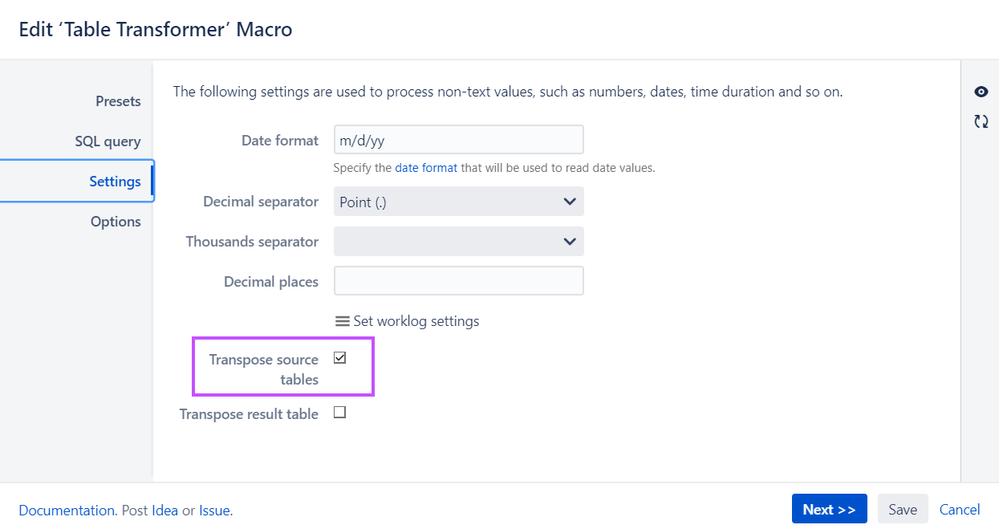Open the SQL query tab
999x530 pixels.
coord(108,141)
